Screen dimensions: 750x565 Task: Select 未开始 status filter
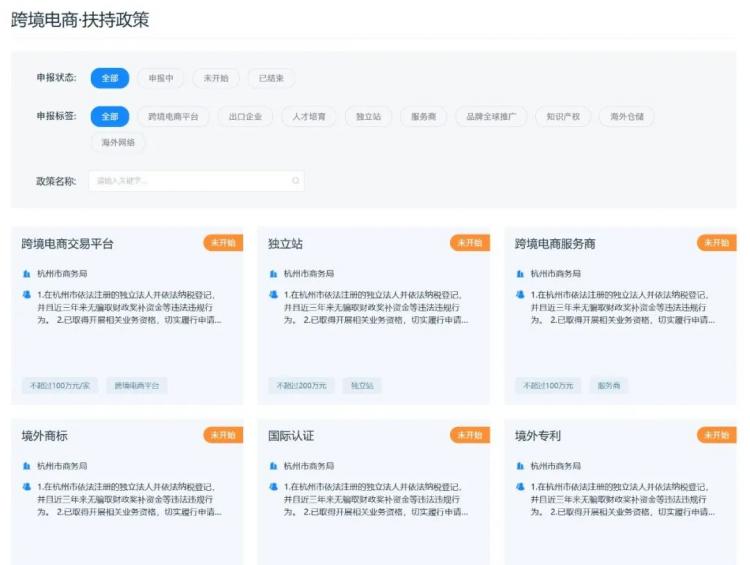pyautogui.click(x=216, y=78)
